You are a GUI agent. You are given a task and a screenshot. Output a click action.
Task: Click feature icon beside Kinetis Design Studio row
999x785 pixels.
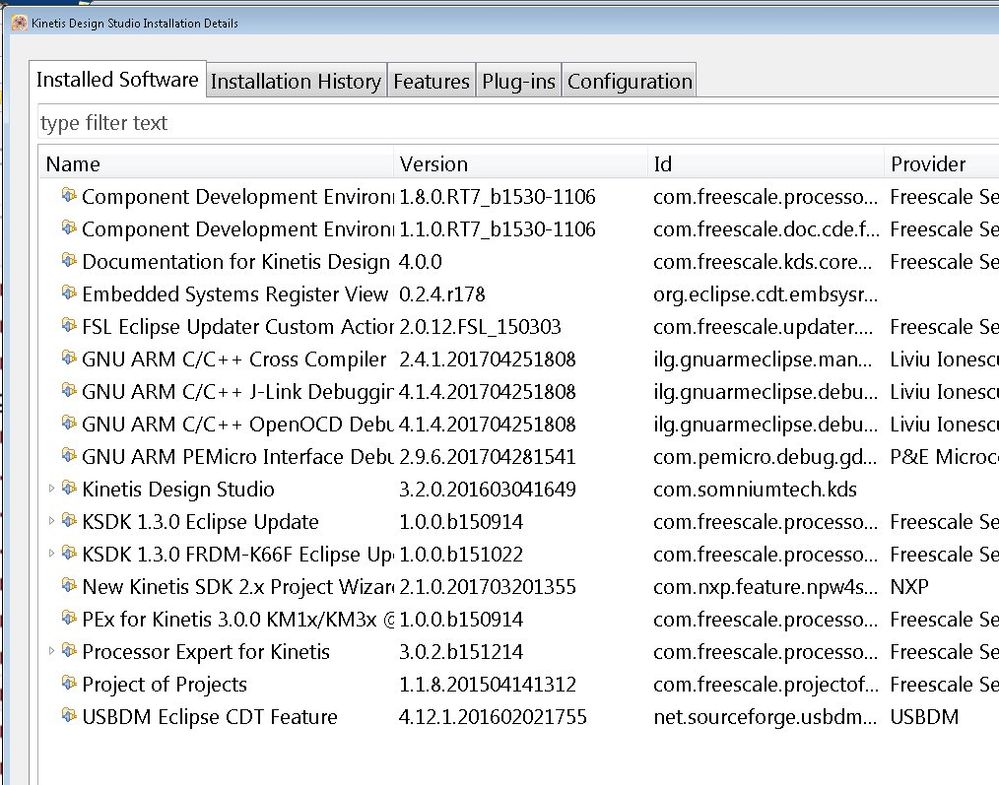tap(69, 487)
